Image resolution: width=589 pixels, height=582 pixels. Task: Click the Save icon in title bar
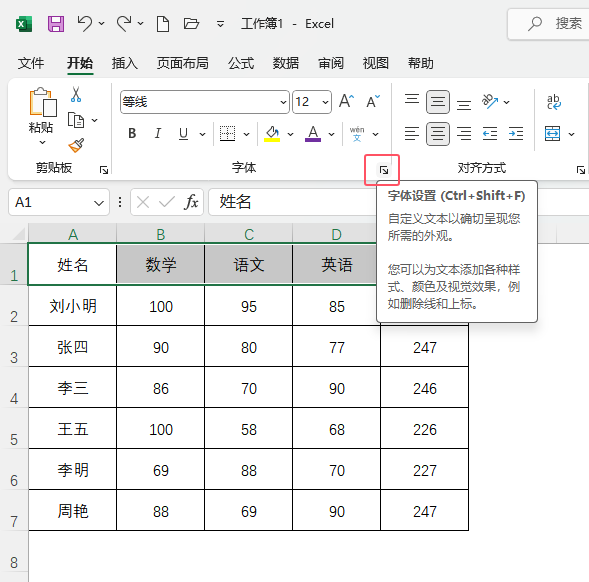(56, 24)
